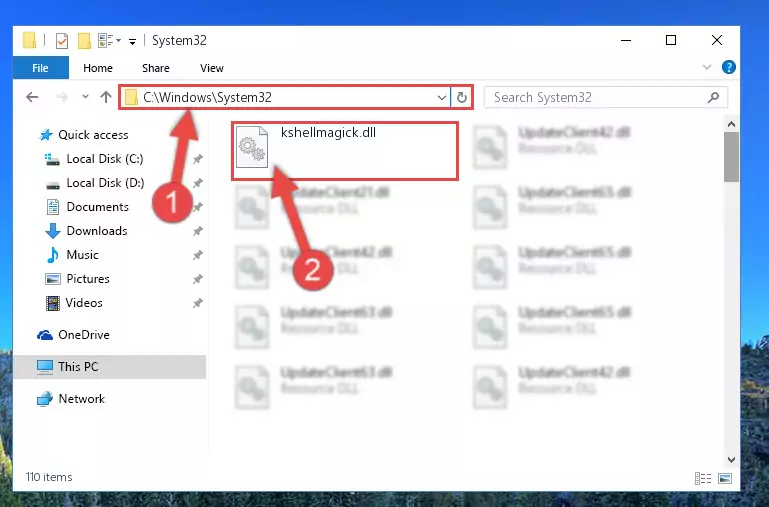Click the scroll up arrow of file list
The height and width of the screenshot is (507, 769).
coord(731,125)
